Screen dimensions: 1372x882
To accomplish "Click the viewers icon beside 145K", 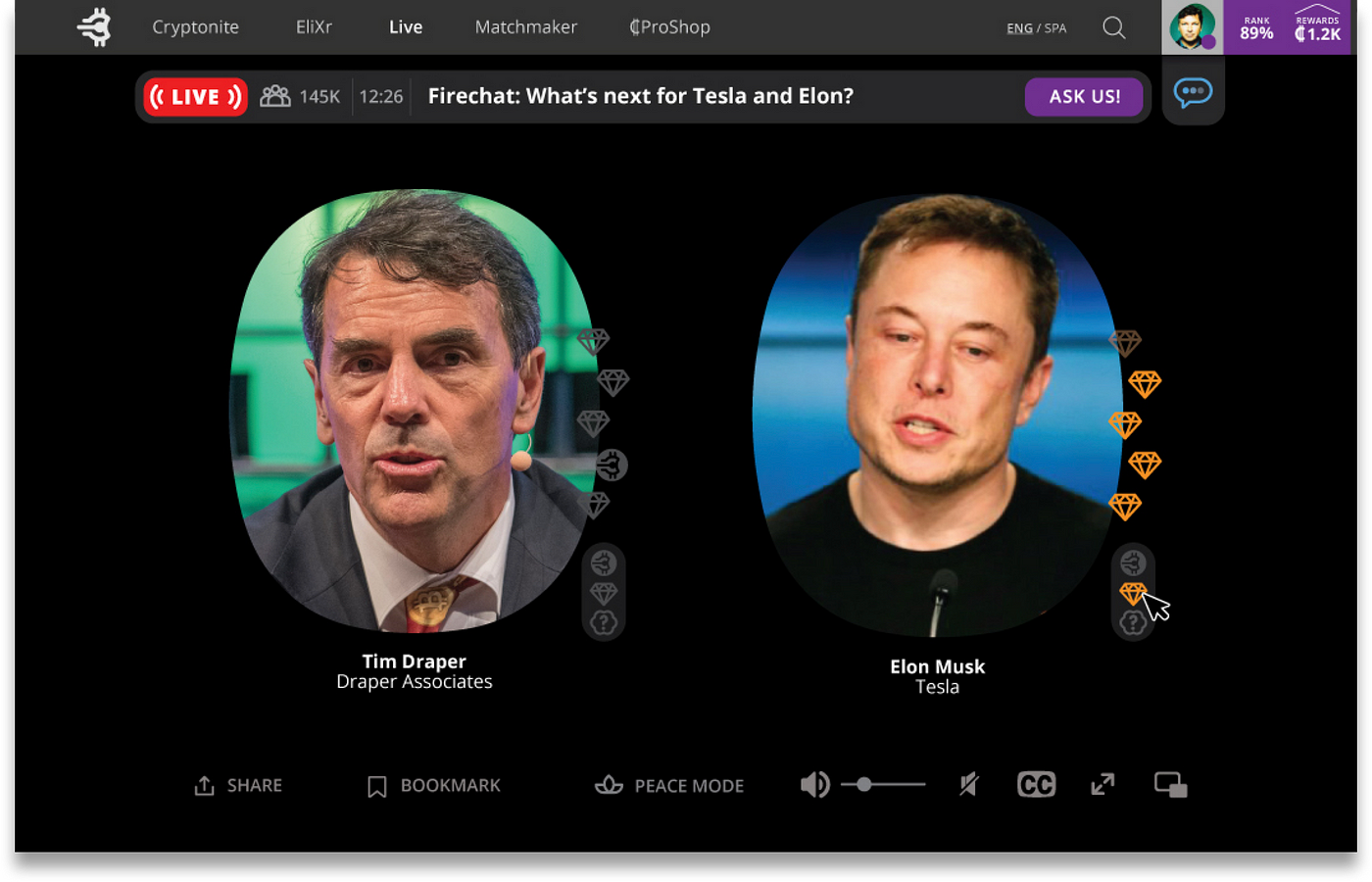I will pyautogui.click(x=275, y=96).
